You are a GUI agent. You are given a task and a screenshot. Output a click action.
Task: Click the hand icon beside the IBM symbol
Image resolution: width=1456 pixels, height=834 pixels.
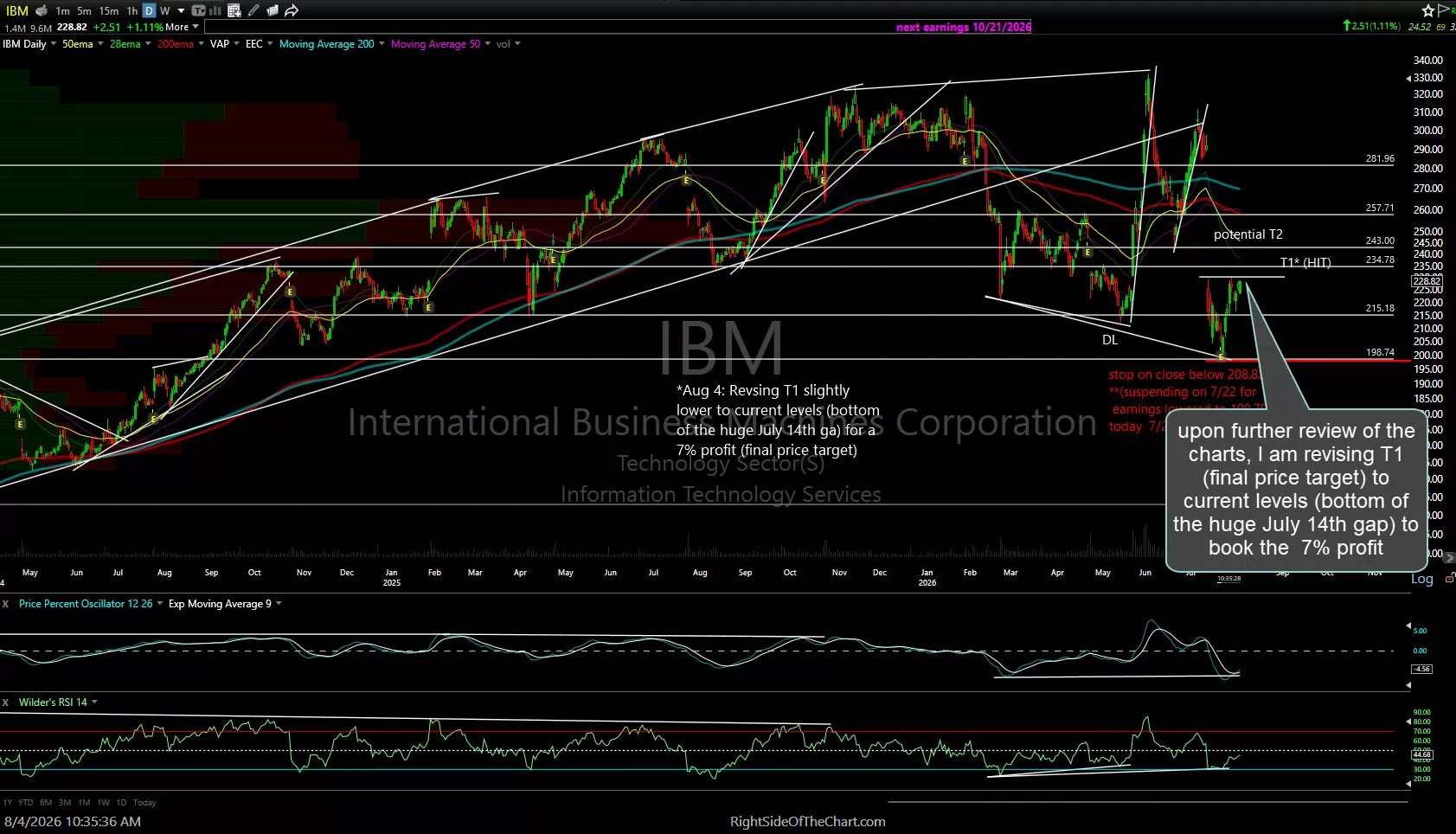[41, 10]
